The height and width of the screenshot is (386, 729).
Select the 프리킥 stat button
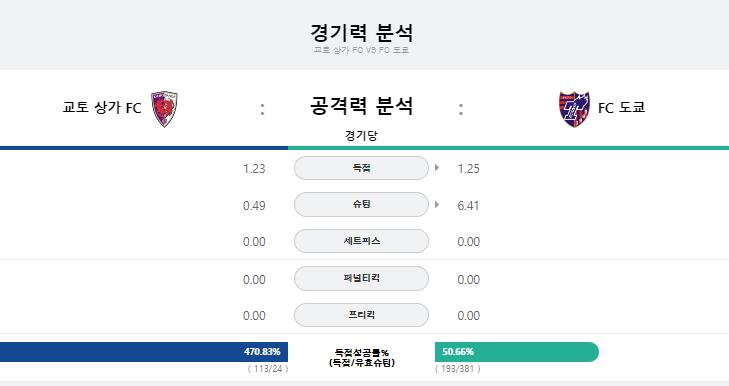tap(361, 315)
